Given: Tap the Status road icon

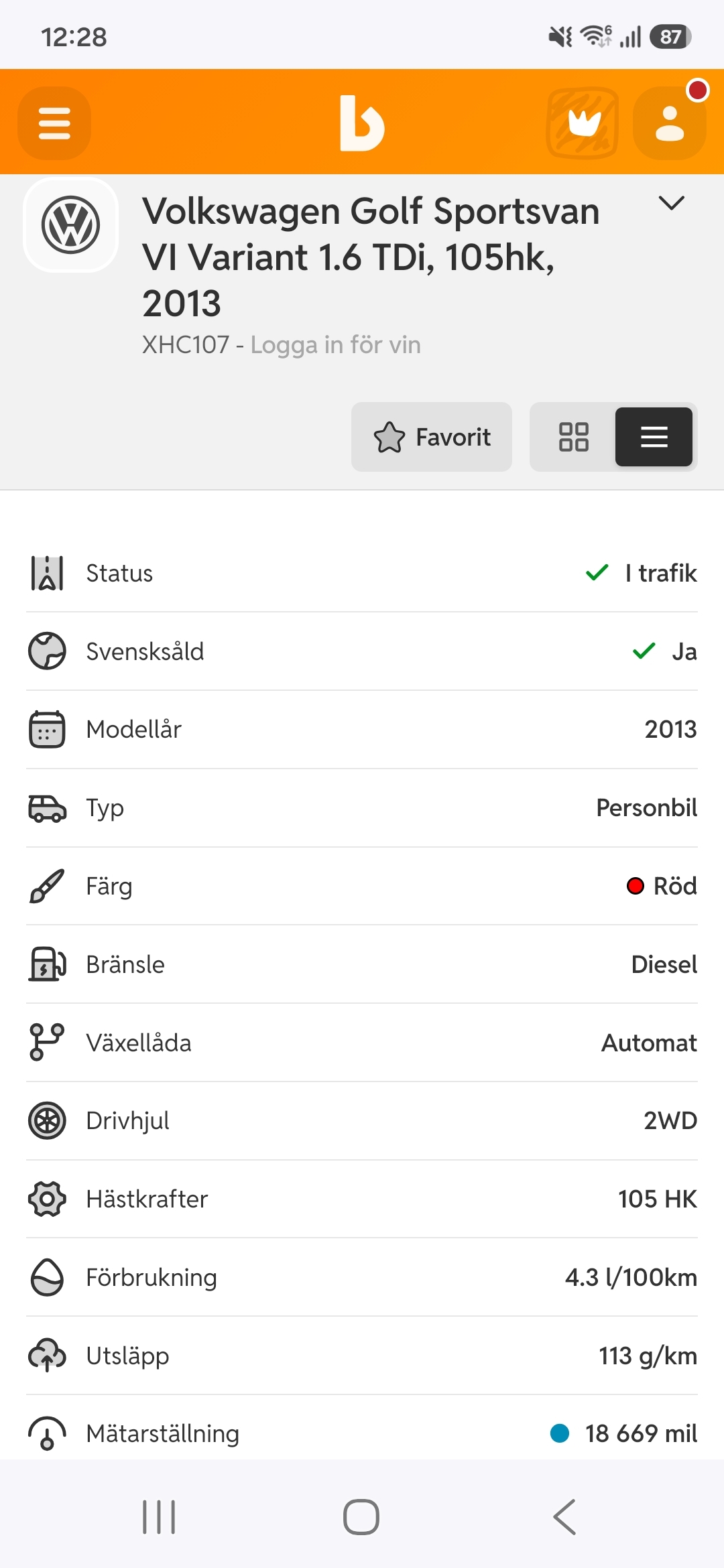Looking at the screenshot, I should point(47,574).
